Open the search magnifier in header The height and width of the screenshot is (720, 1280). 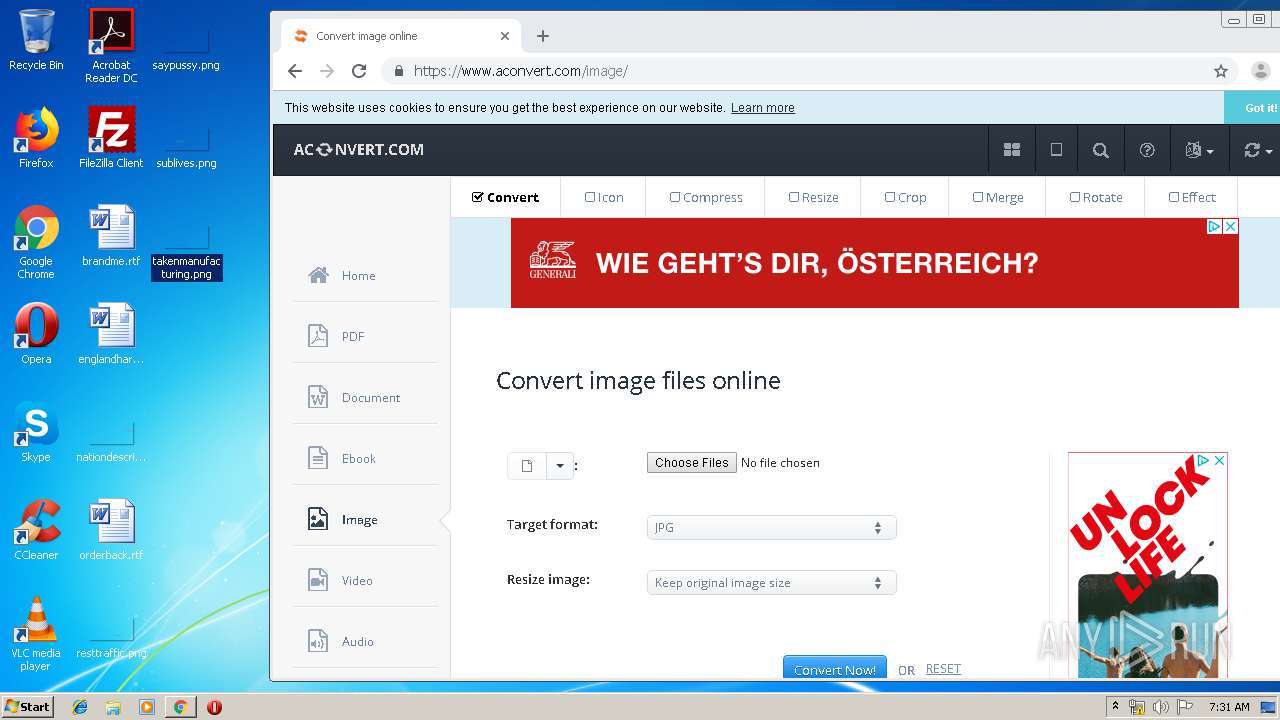(1101, 150)
